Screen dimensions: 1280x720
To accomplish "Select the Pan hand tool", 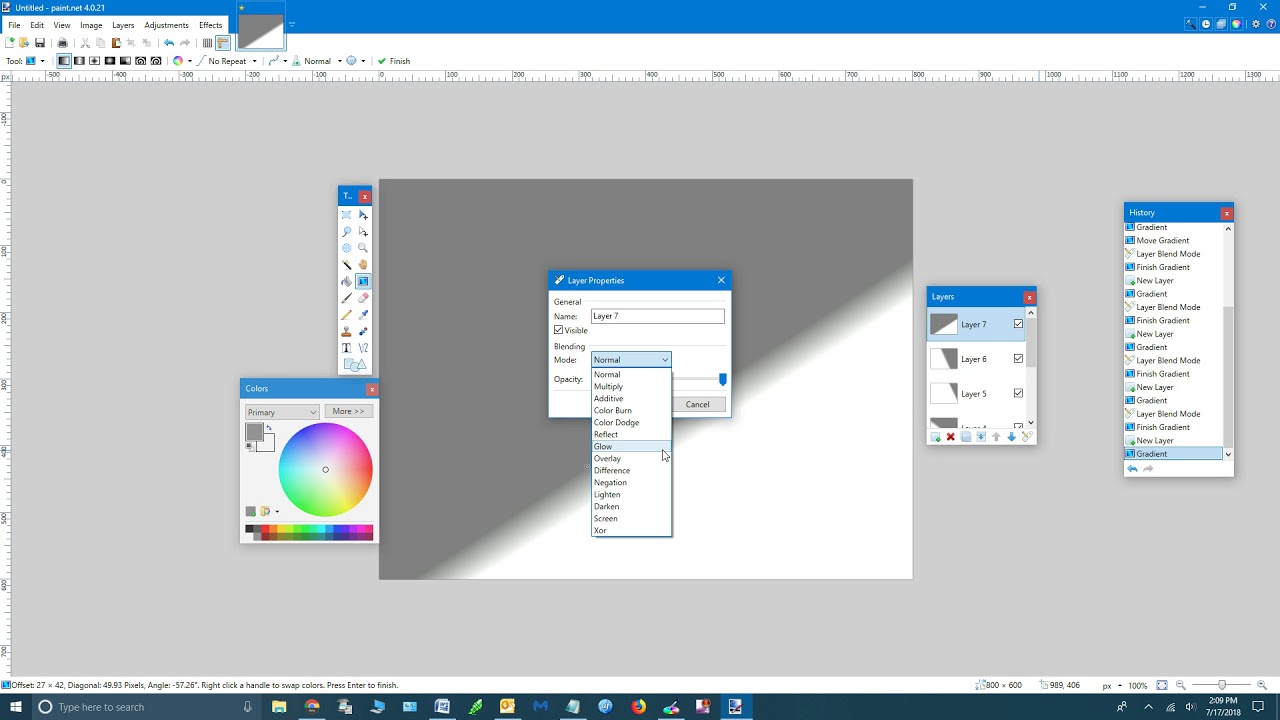I will click(x=363, y=265).
